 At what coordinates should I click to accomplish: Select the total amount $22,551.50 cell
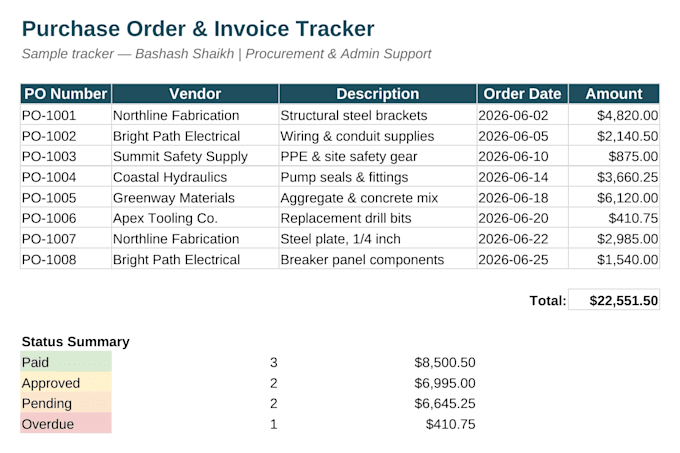[614, 300]
